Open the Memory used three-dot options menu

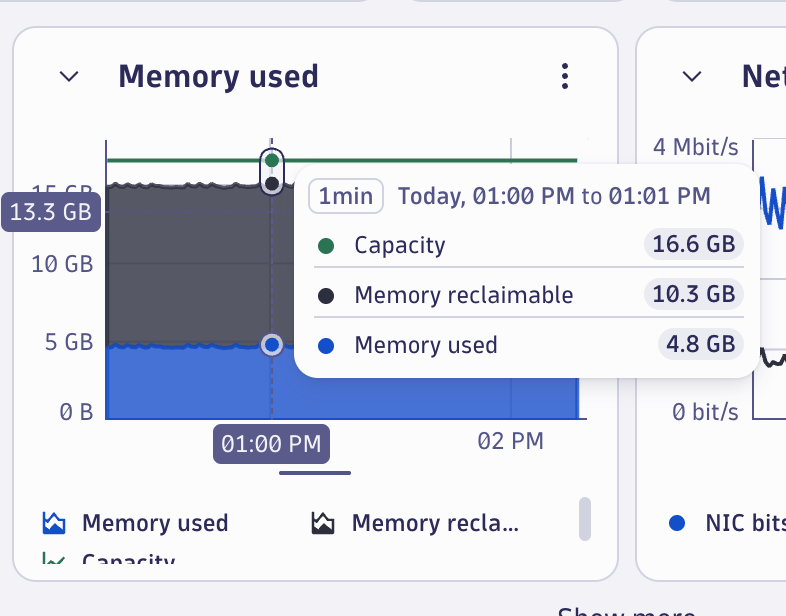click(565, 76)
